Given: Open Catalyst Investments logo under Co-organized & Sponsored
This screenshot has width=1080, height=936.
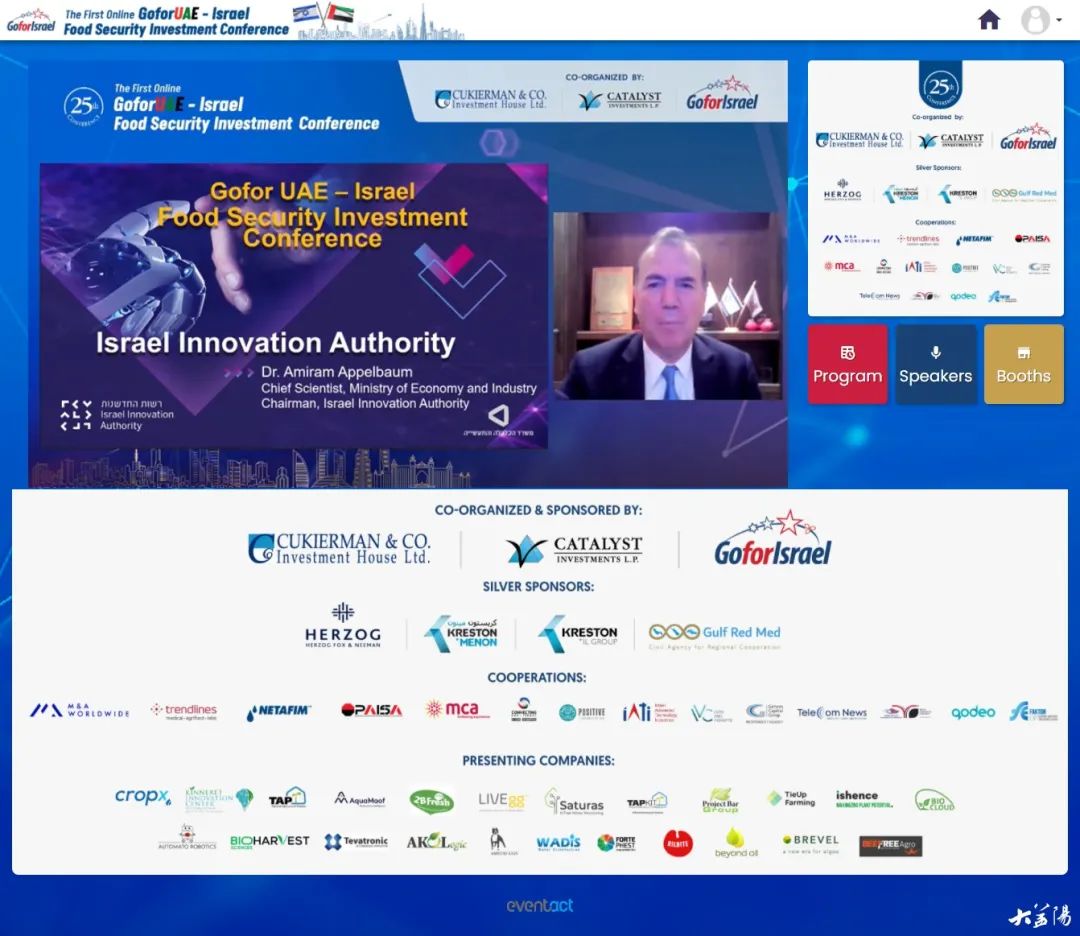Looking at the screenshot, I should coord(574,550).
